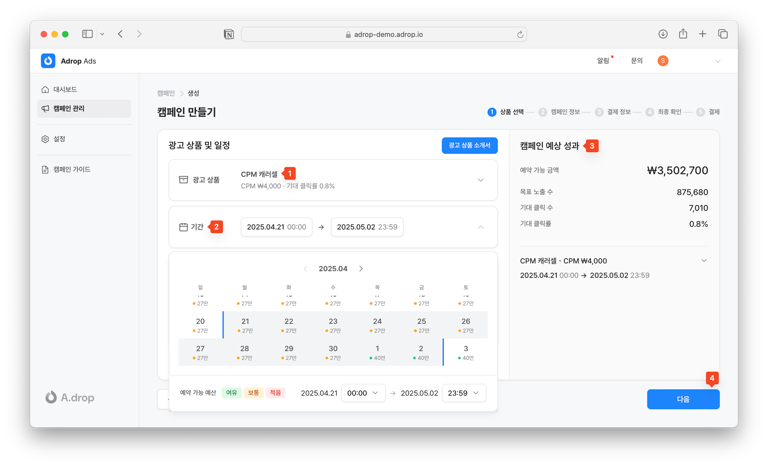Click the 다음 button
768x467 pixels.
pyautogui.click(x=683, y=399)
